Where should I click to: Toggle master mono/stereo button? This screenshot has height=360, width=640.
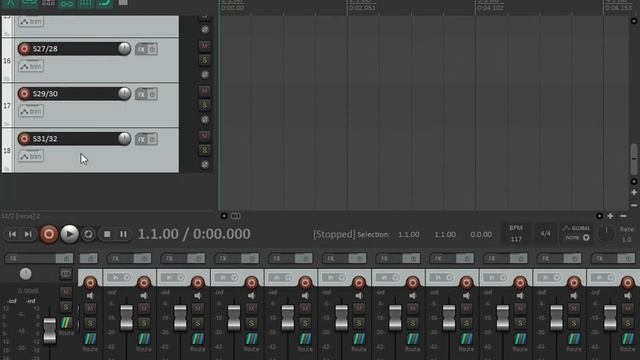[x=66, y=274]
